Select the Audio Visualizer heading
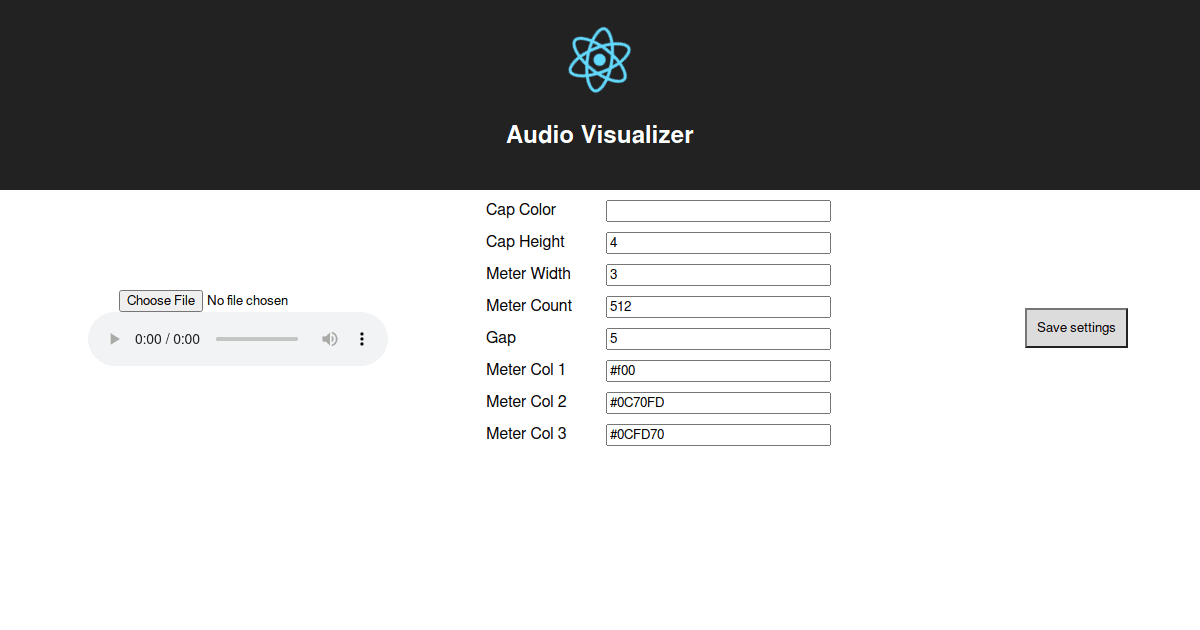 pos(599,135)
